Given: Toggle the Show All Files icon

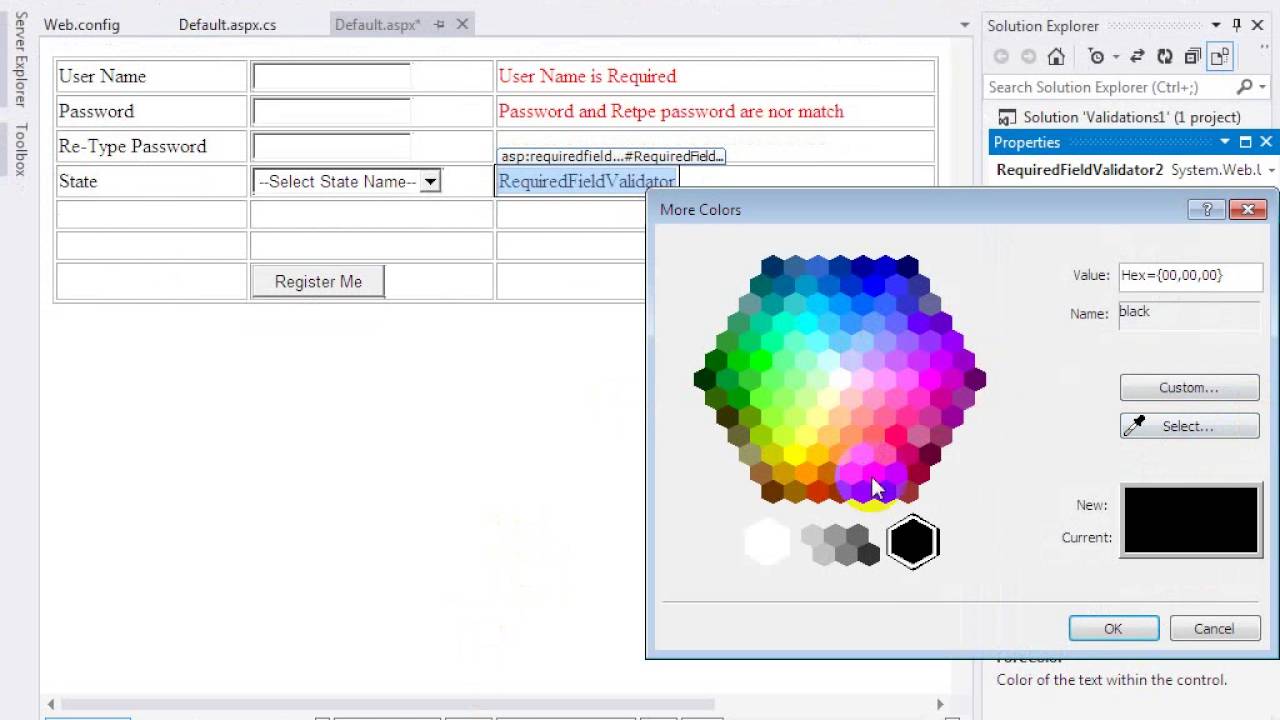Looking at the screenshot, I should coord(1219,57).
